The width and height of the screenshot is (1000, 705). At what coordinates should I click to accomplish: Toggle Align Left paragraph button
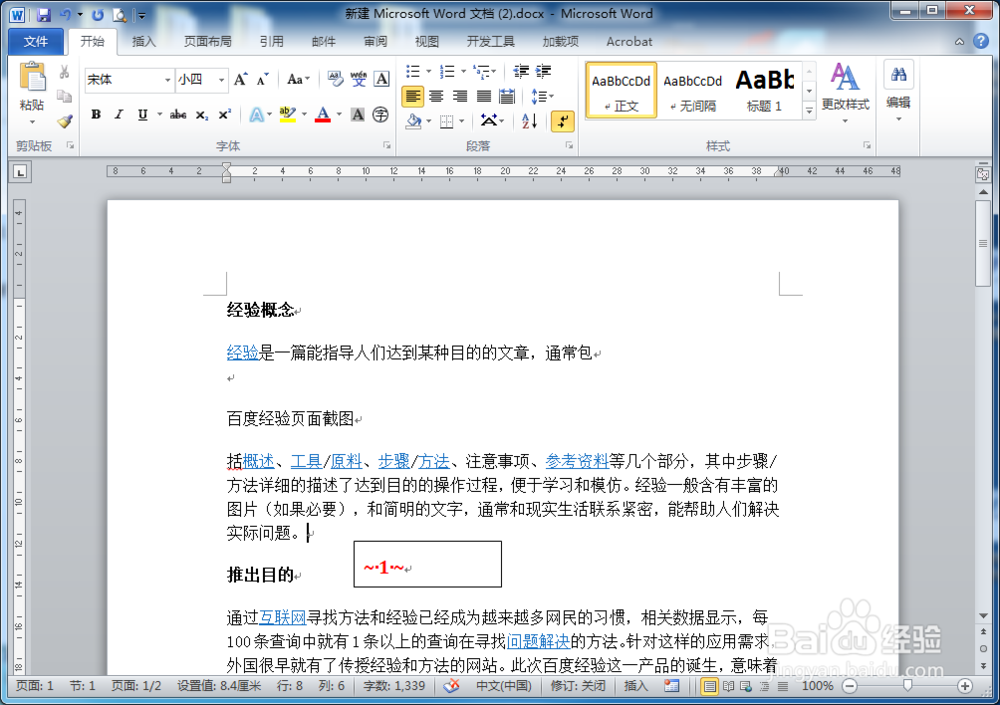coord(413,96)
